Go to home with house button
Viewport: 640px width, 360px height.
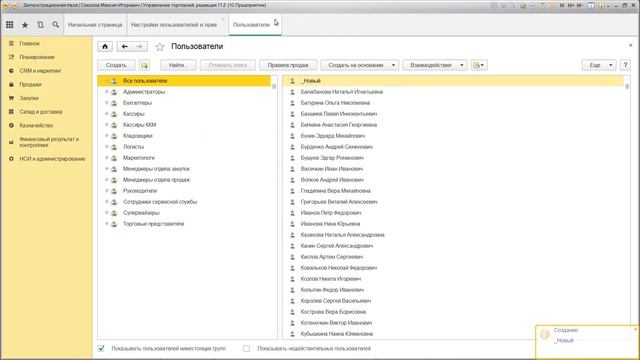[105, 47]
